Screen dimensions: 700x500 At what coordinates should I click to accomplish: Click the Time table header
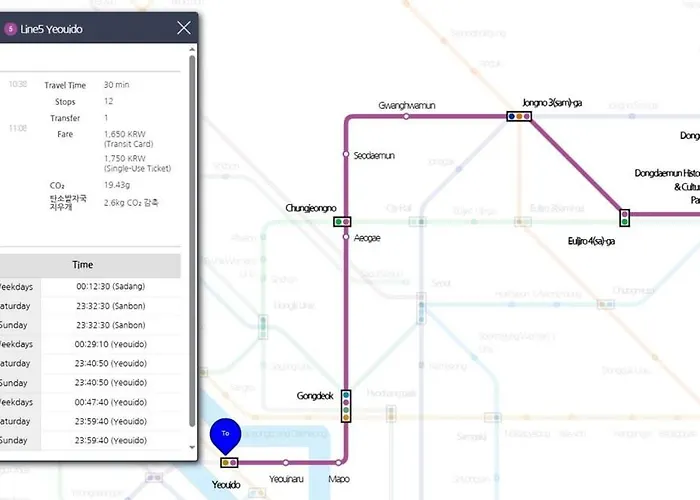pyautogui.click(x=83, y=265)
